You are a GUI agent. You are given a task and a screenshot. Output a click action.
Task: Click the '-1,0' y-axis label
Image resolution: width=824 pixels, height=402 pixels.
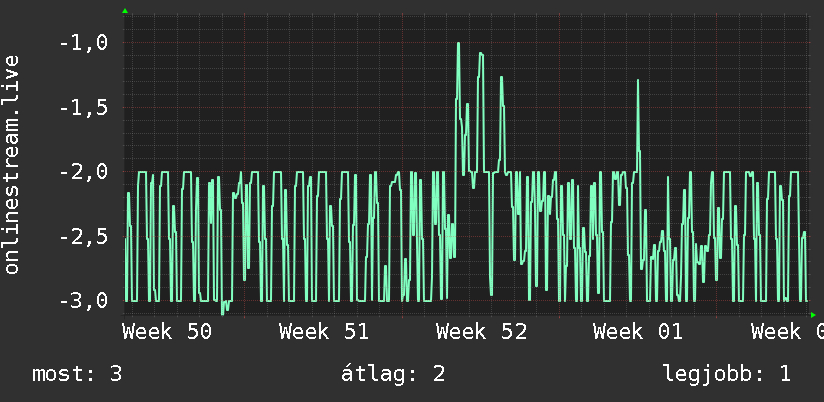point(84,43)
